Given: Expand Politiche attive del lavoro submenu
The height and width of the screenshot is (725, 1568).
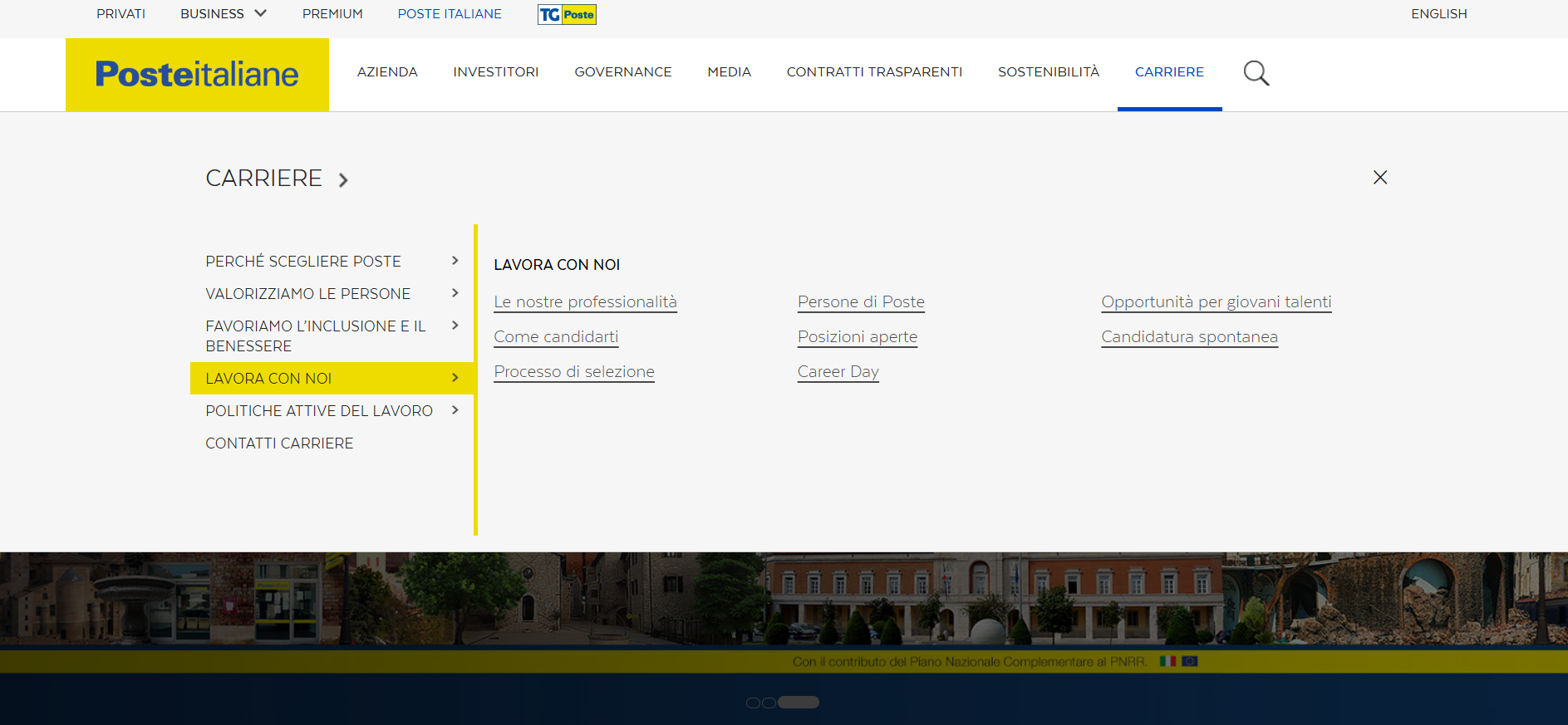Looking at the screenshot, I should pyautogui.click(x=455, y=410).
